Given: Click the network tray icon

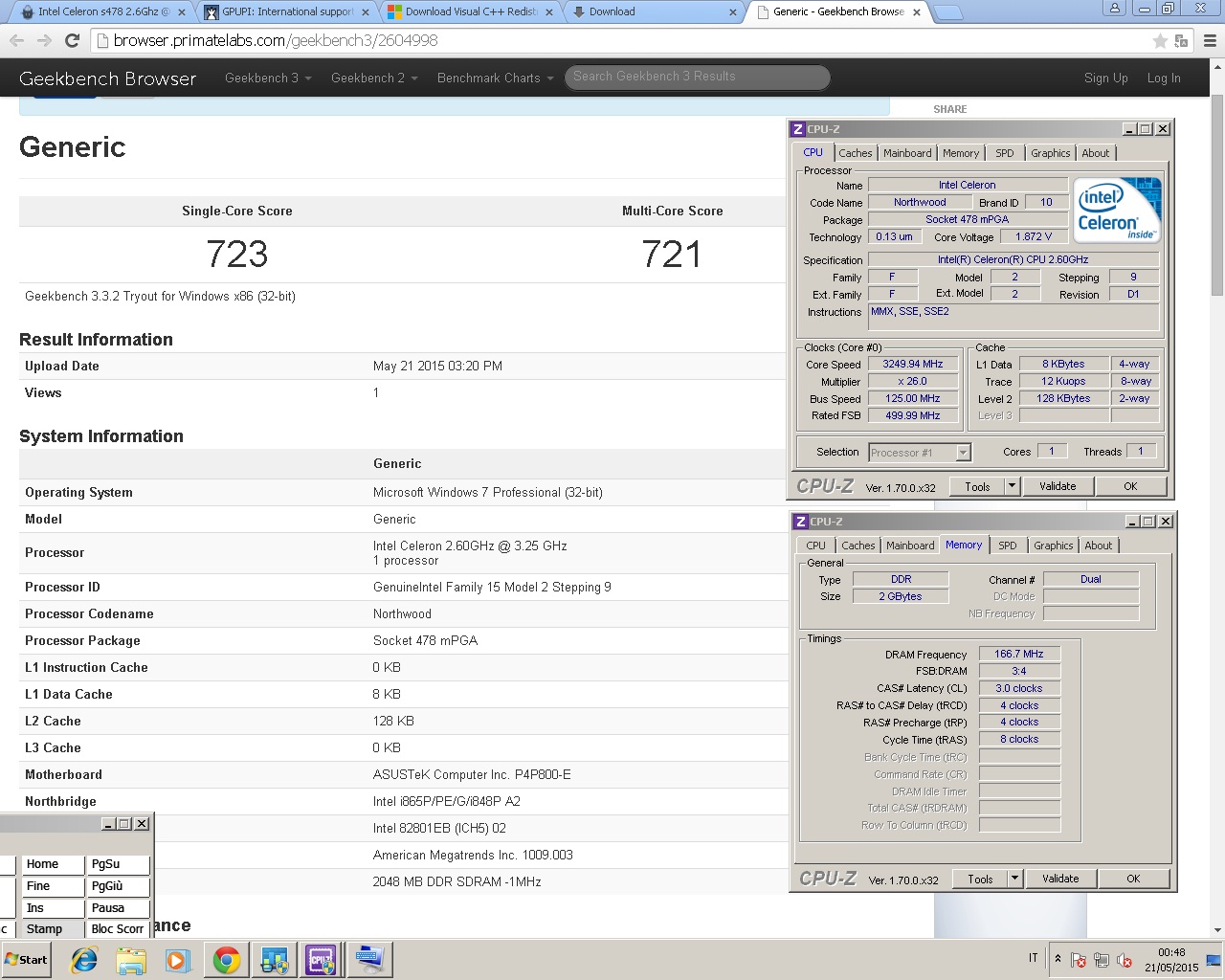Looking at the screenshot, I should click(1102, 960).
